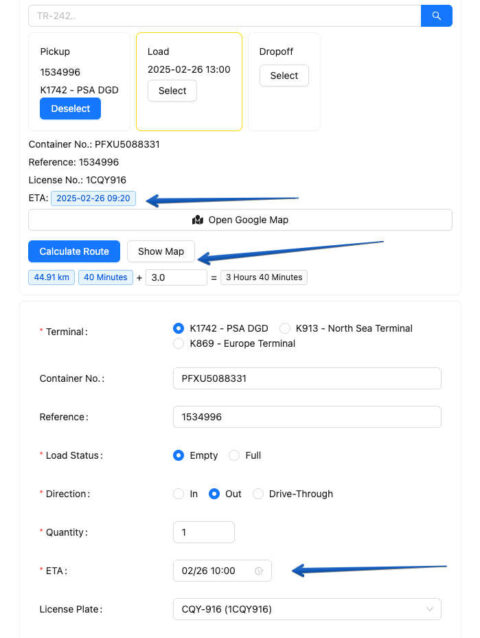Set direction to In

click(178, 494)
